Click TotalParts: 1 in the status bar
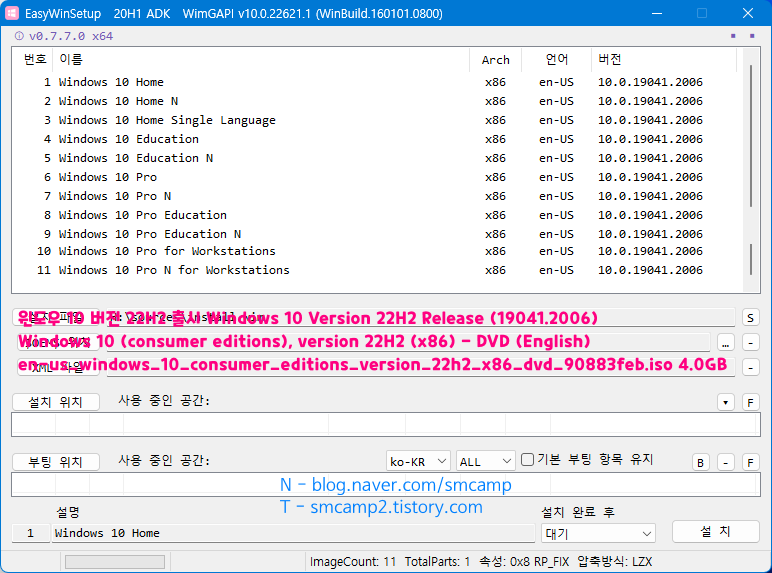 (x=437, y=562)
